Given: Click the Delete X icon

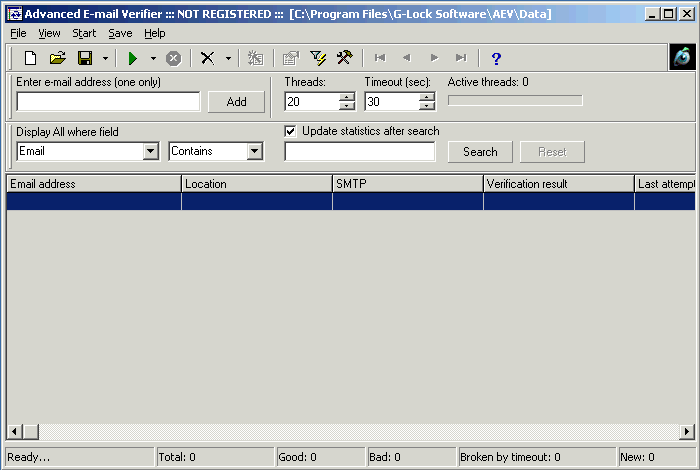Looking at the screenshot, I should [x=208, y=58].
